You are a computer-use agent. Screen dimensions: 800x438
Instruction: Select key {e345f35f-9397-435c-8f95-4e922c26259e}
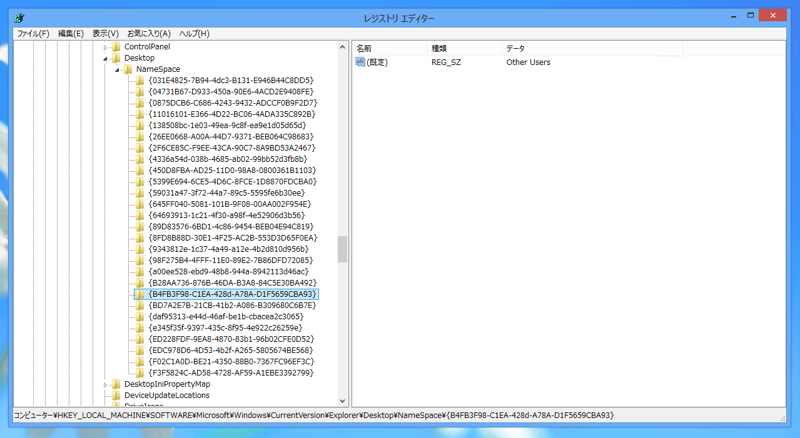[x=225, y=328]
